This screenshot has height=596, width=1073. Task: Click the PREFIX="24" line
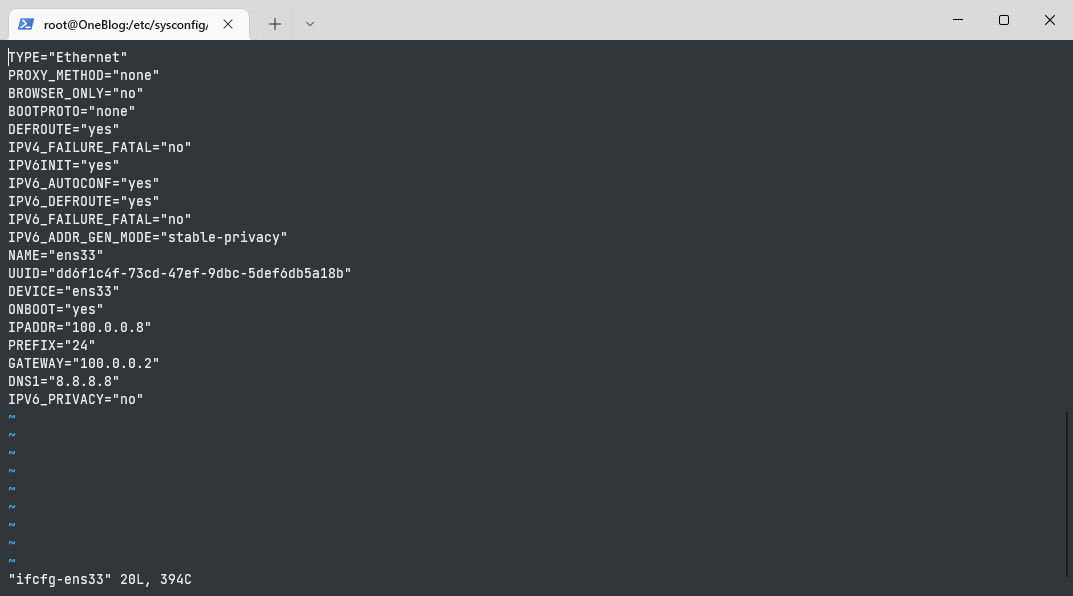tap(52, 345)
